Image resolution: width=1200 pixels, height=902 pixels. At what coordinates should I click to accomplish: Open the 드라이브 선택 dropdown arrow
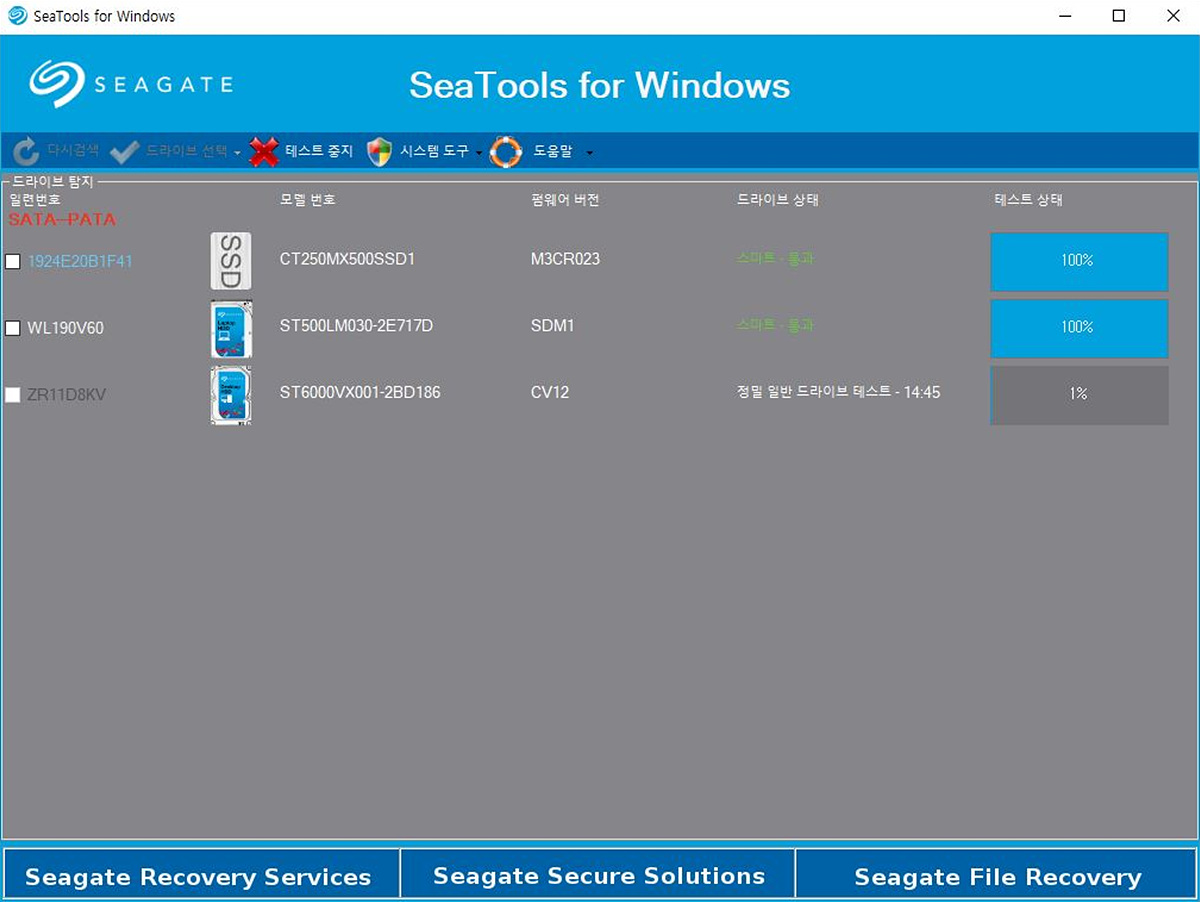pos(237,153)
